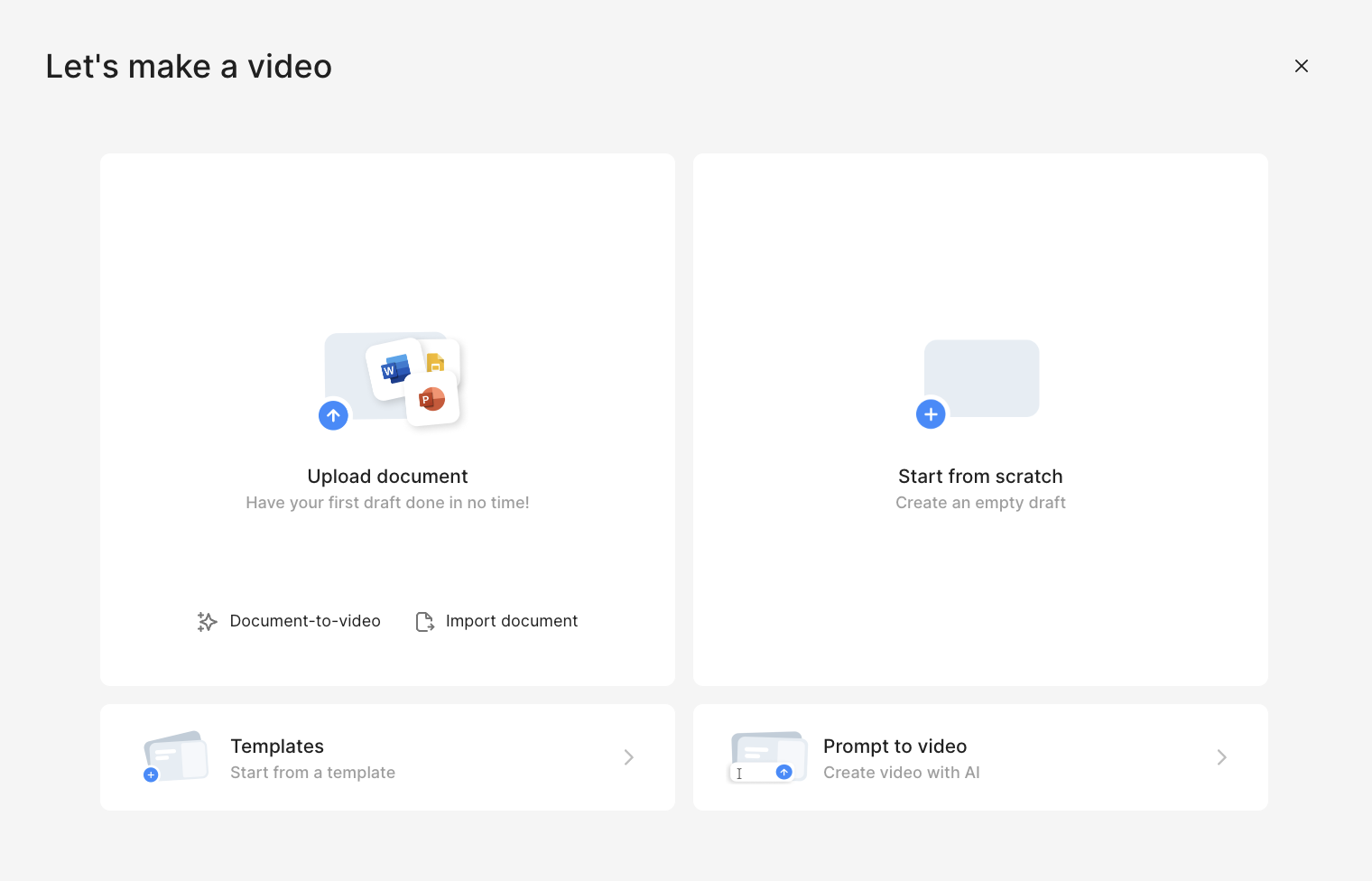The width and height of the screenshot is (1372, 881).
Task: Expand Prompt to video with its chevron
Action: coord(1221,757)
